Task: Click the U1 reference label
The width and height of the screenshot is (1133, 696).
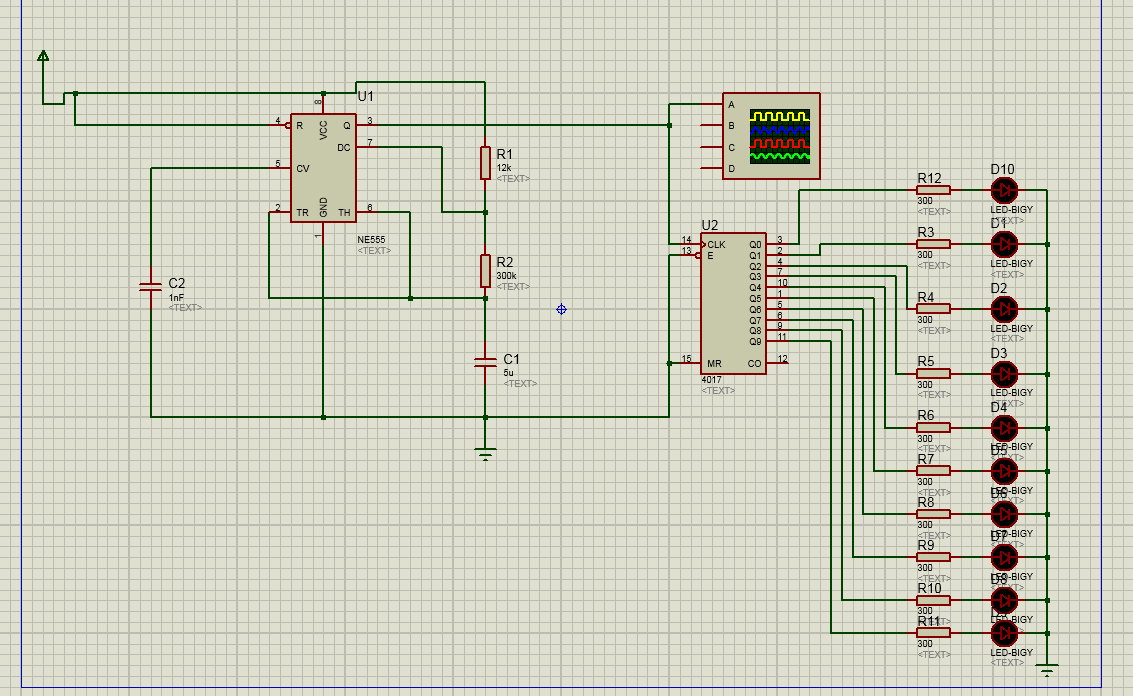Action: click(x=366, y=96)
